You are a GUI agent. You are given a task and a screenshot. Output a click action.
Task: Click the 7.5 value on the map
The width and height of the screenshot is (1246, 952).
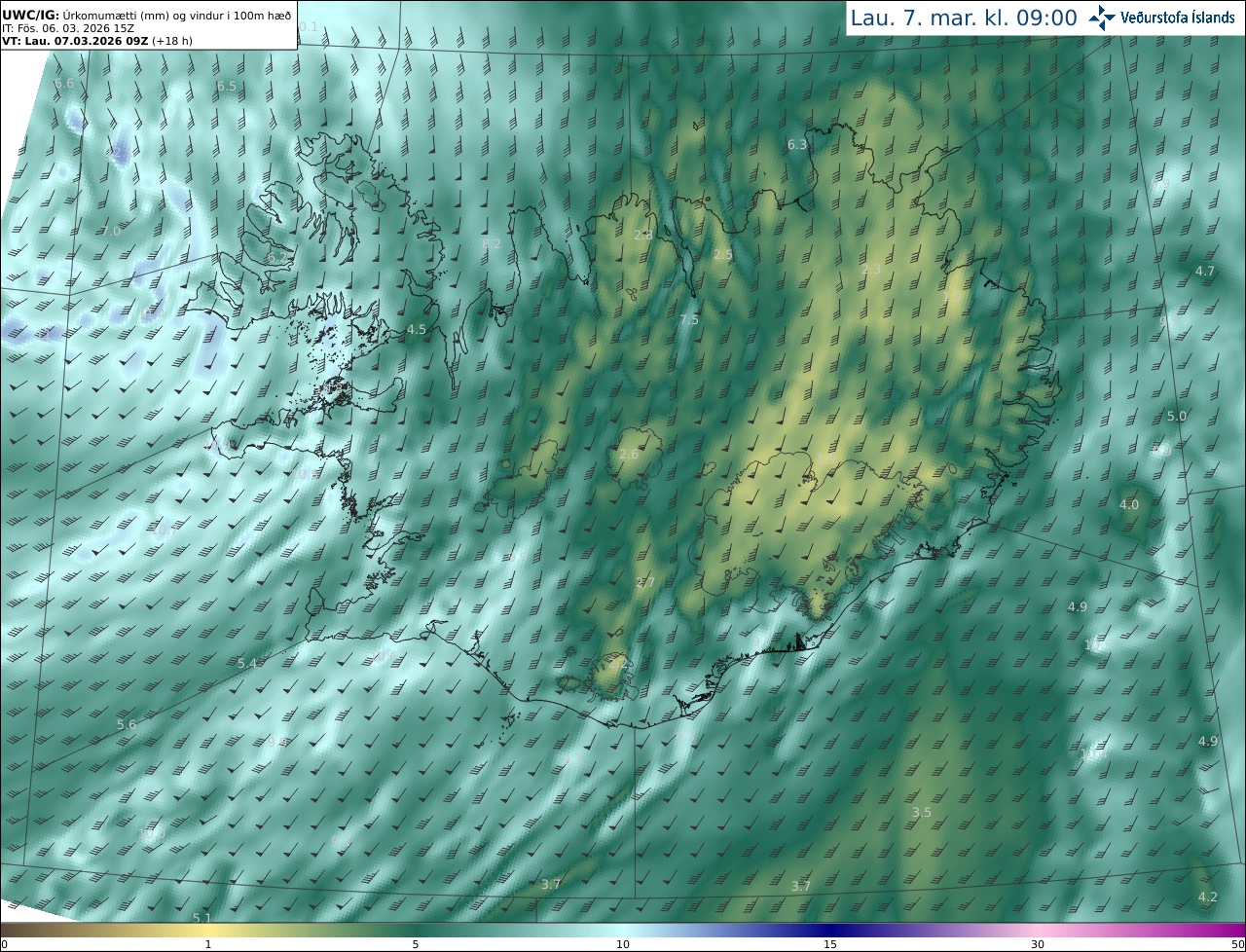[689, 320]
